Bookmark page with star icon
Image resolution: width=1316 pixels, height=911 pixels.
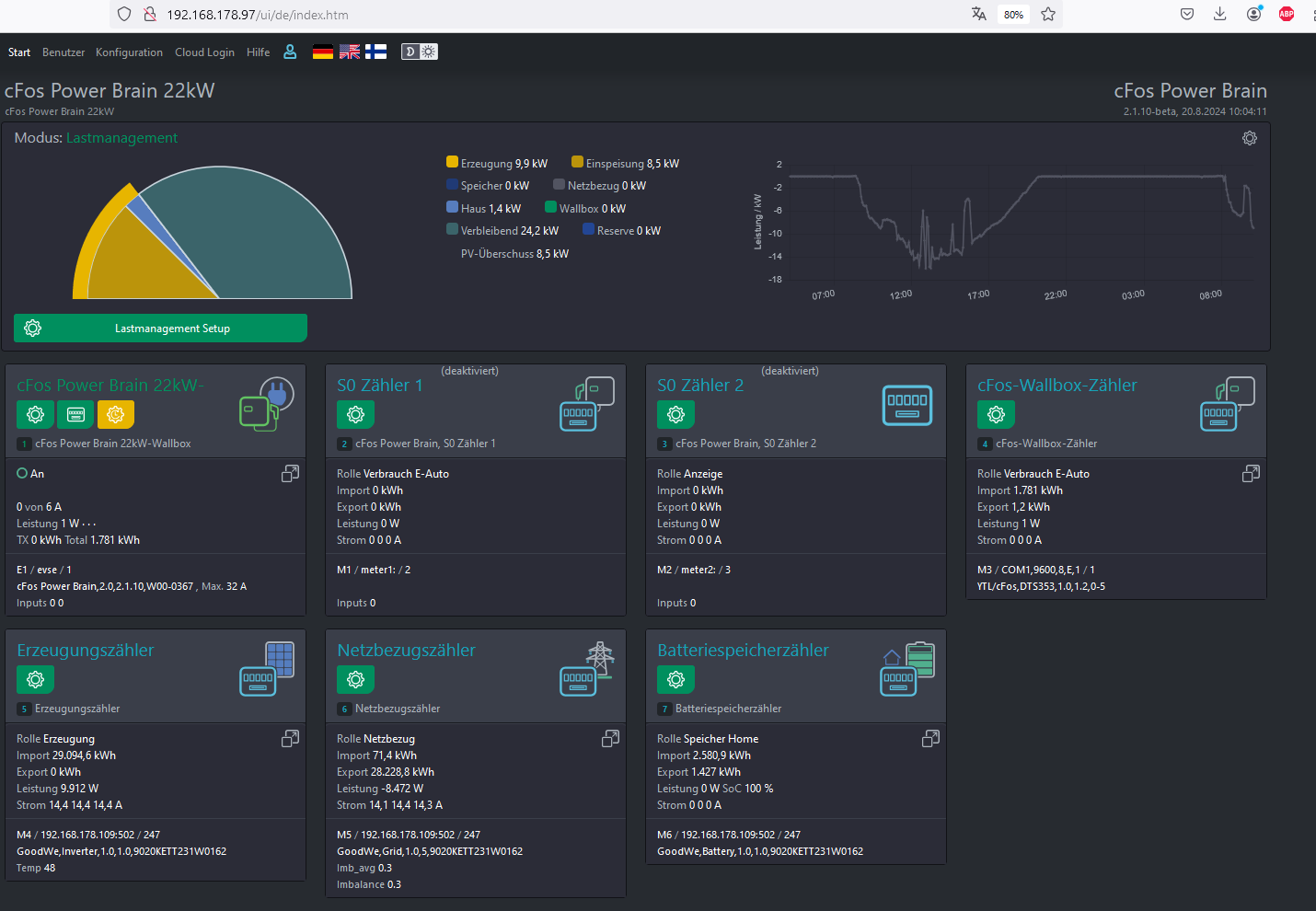(x=1048, y=14)
